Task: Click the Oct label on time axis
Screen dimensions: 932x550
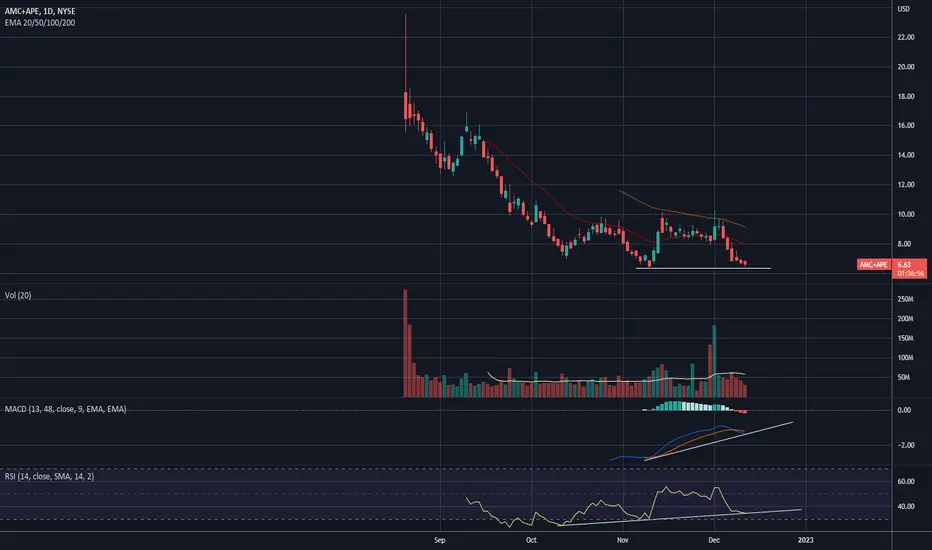Action: pos(531,540)
